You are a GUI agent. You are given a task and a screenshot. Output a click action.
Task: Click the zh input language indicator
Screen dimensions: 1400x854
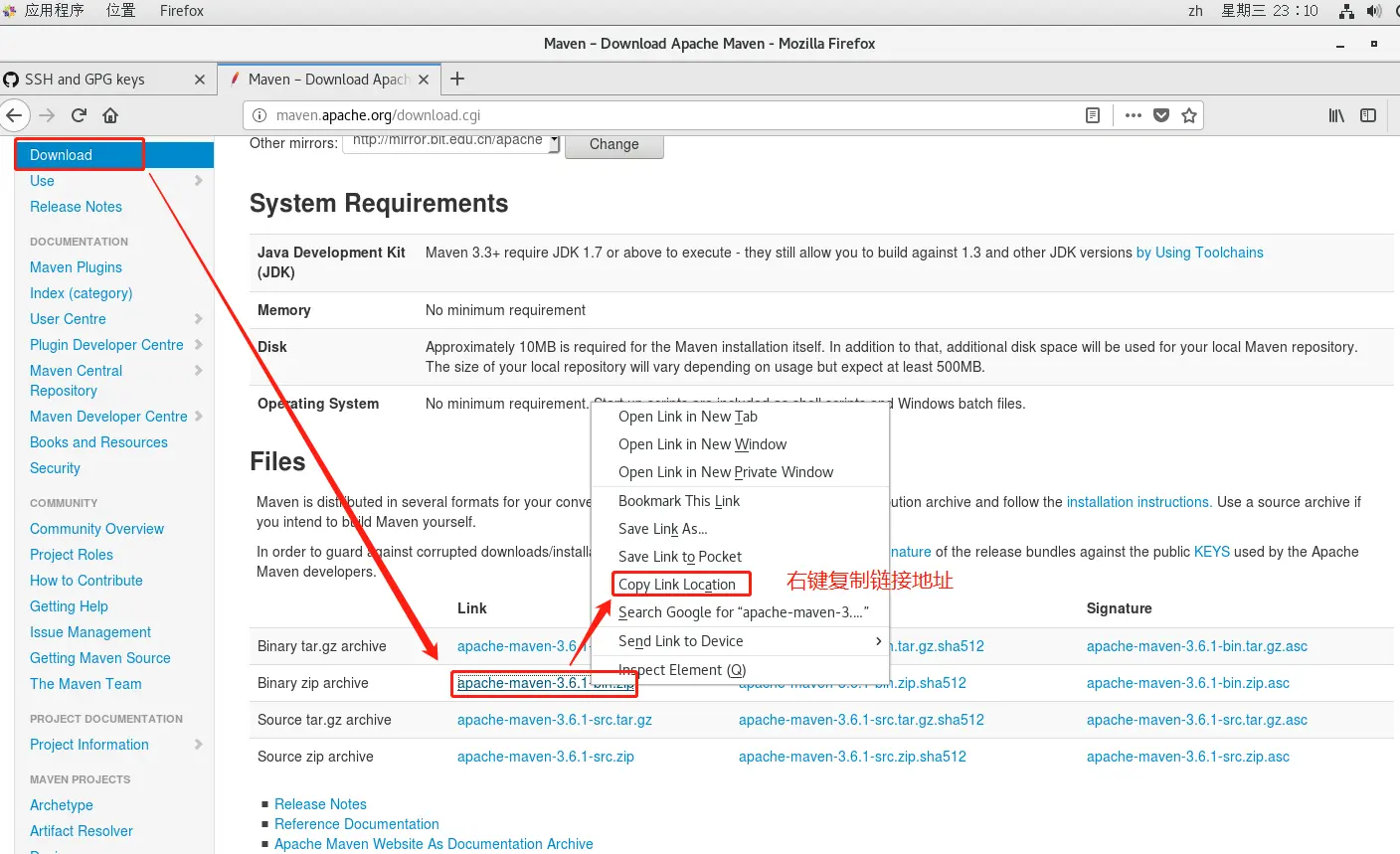[x=1195, y=11]
